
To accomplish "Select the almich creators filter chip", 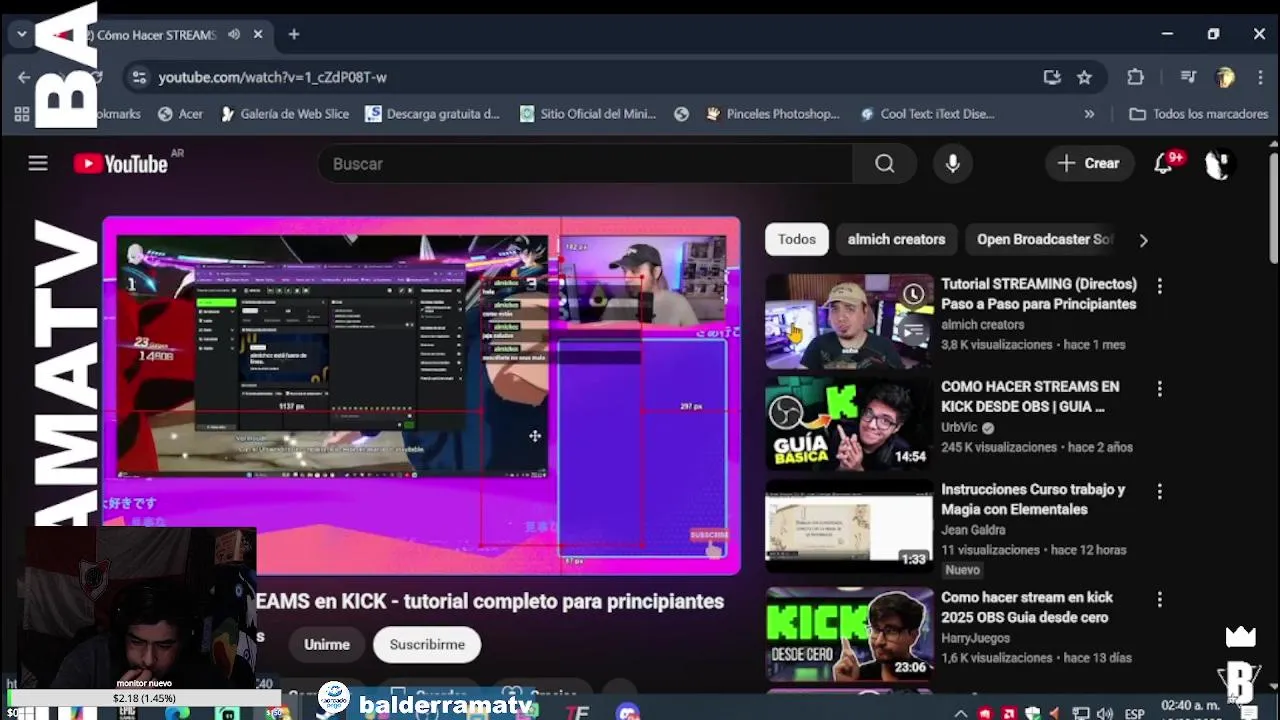I will point(896,239).
